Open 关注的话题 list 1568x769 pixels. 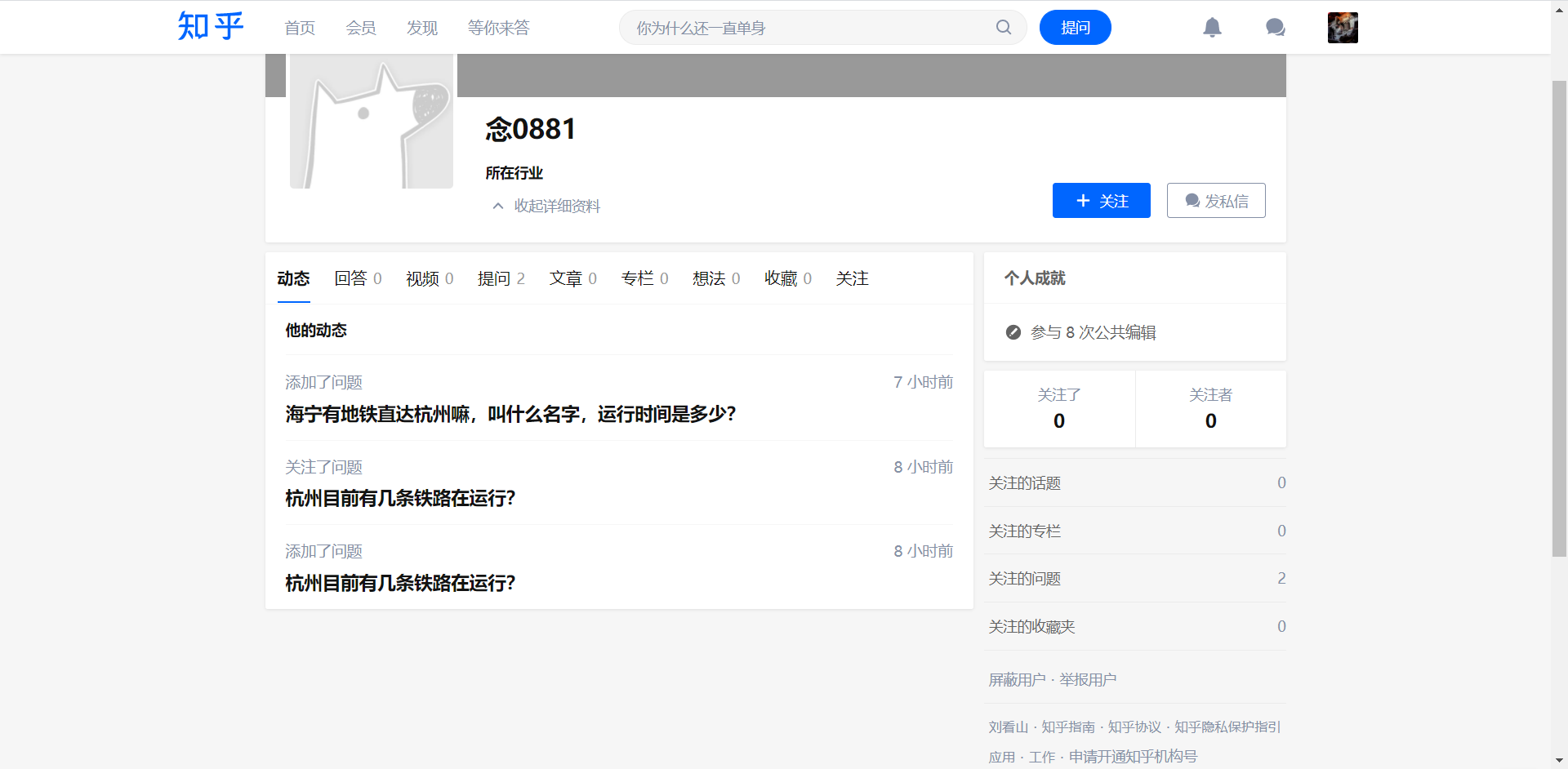coord(1137,483)
